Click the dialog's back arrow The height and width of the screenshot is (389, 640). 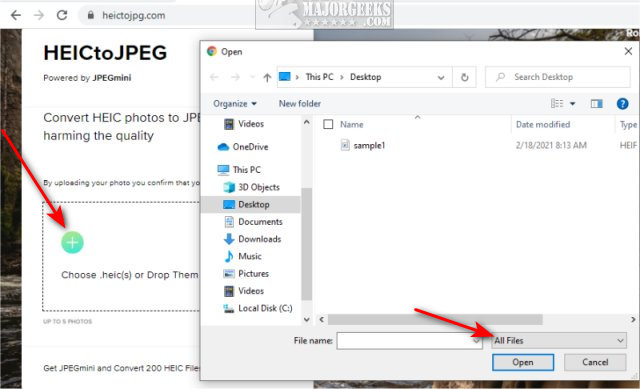214,77
